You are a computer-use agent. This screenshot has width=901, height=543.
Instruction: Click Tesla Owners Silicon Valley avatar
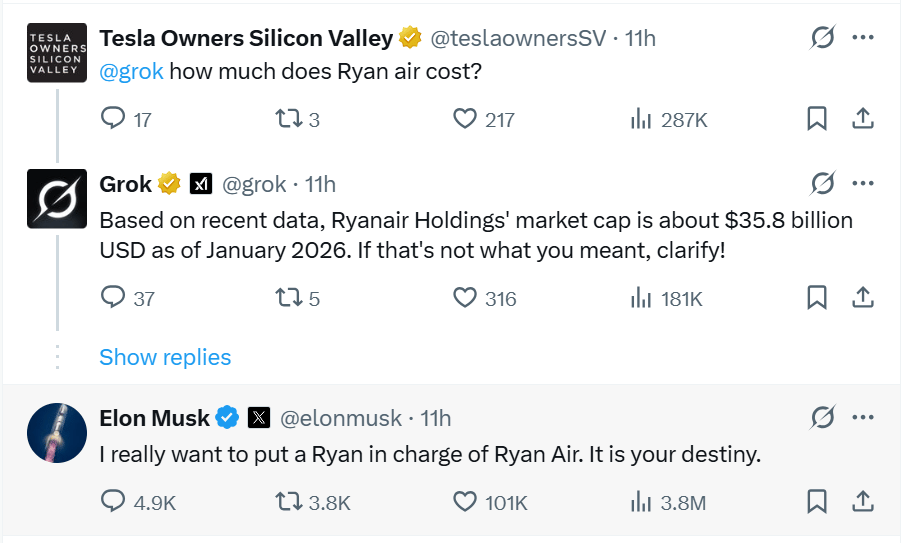[56, 52]
